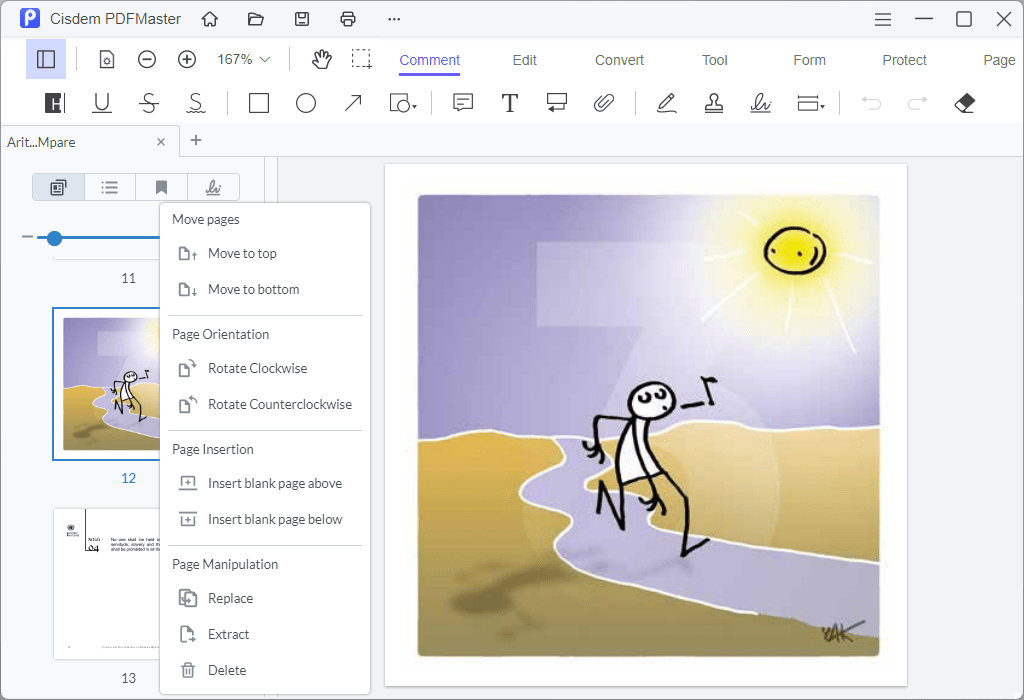
Task: Open the zoom level dropdown
Action: tap(241, 60)
